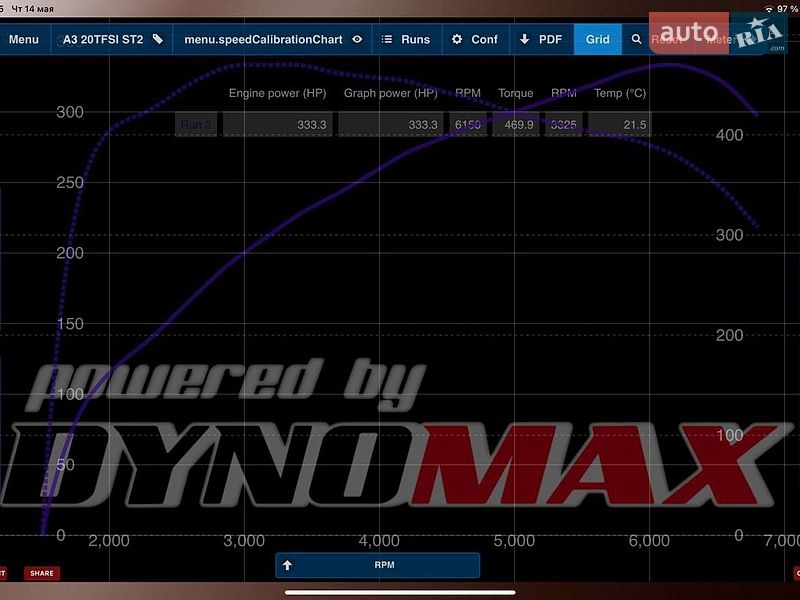Tap the red SHARE button
The width and height of the screenshot is (800, 600).
click(42, 573)
